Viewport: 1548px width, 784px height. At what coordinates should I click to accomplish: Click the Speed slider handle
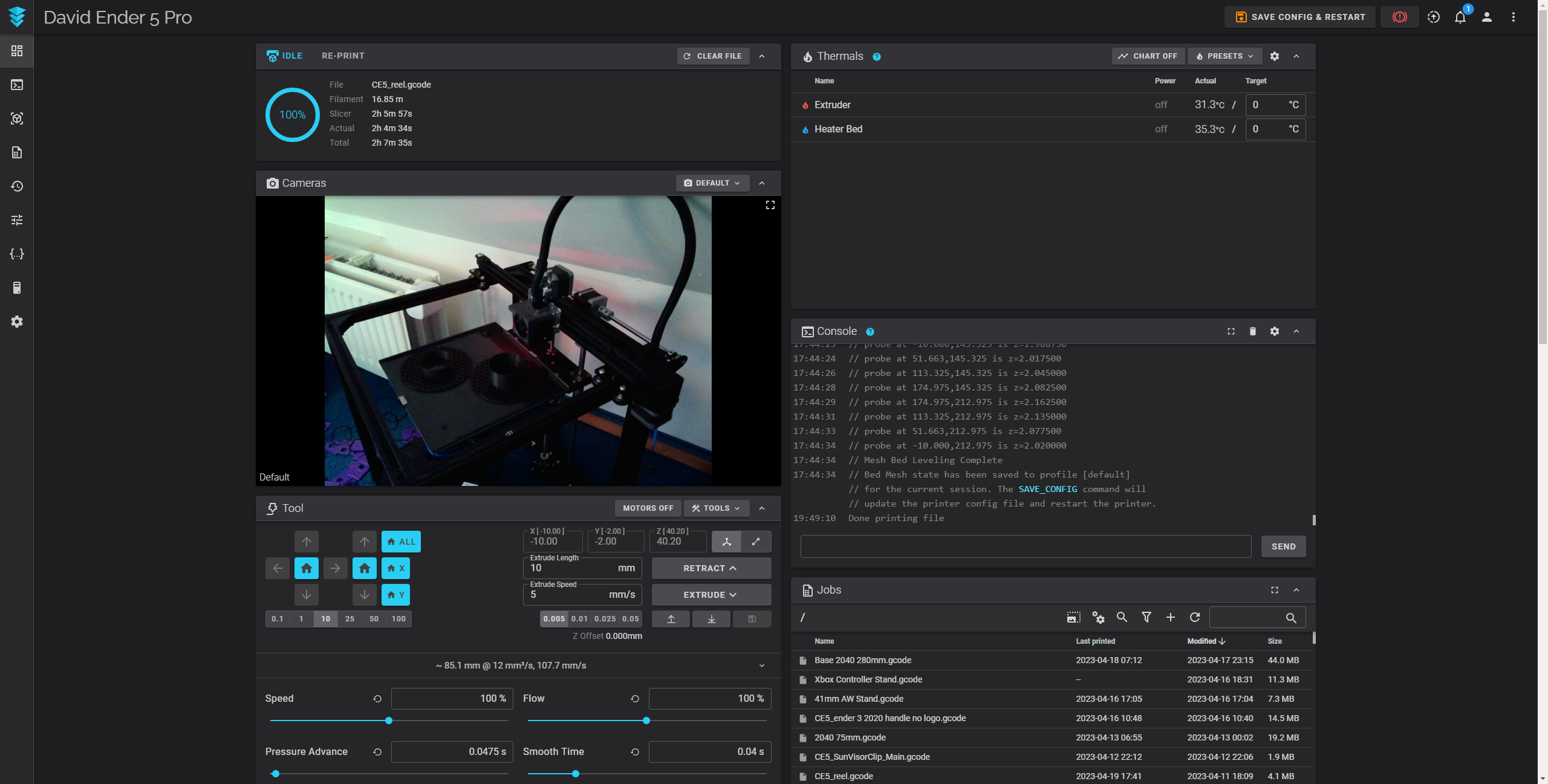389,721
